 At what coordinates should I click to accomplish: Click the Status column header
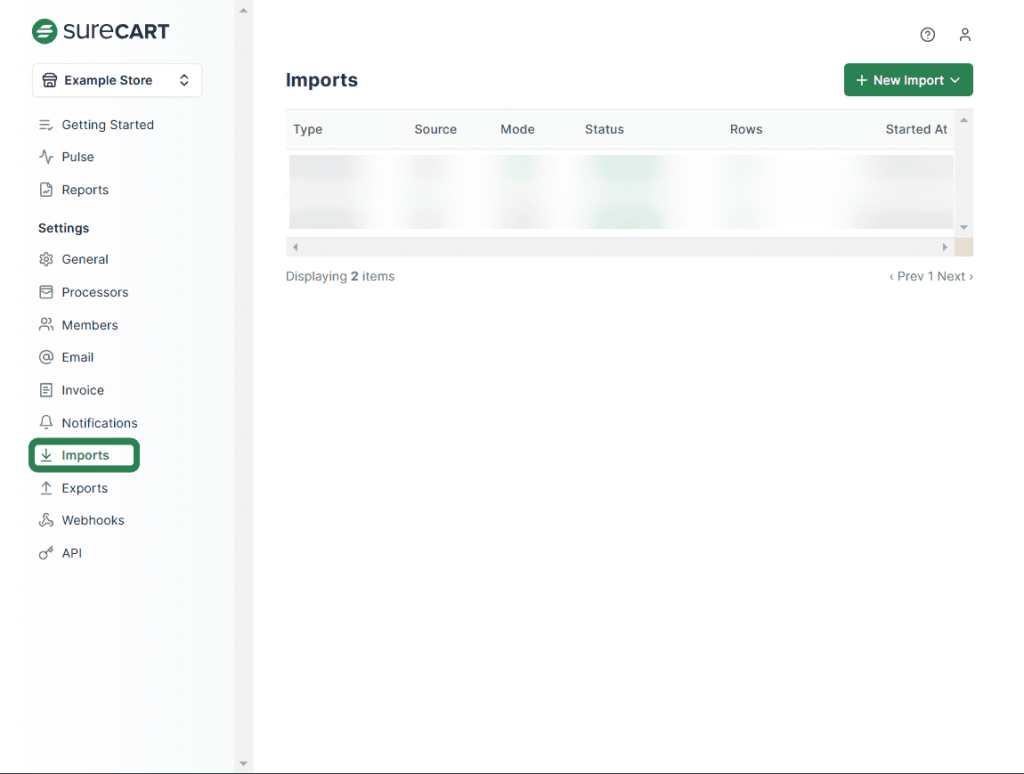point(604,129)
